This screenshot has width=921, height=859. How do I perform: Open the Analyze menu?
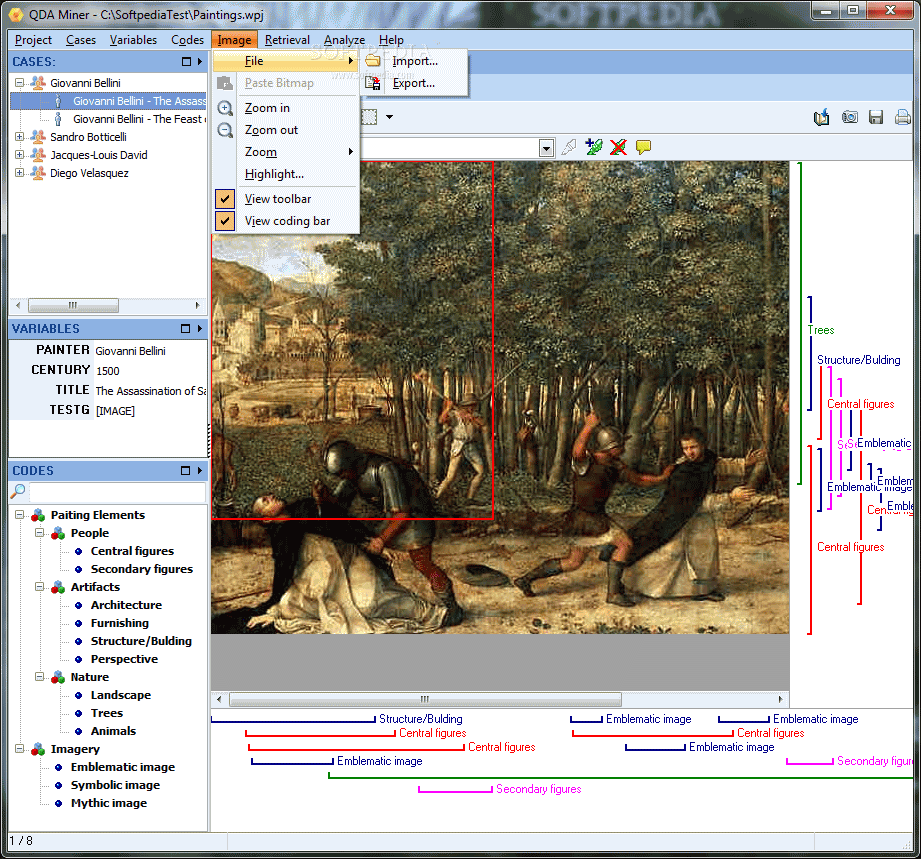[x=344, y=40]
